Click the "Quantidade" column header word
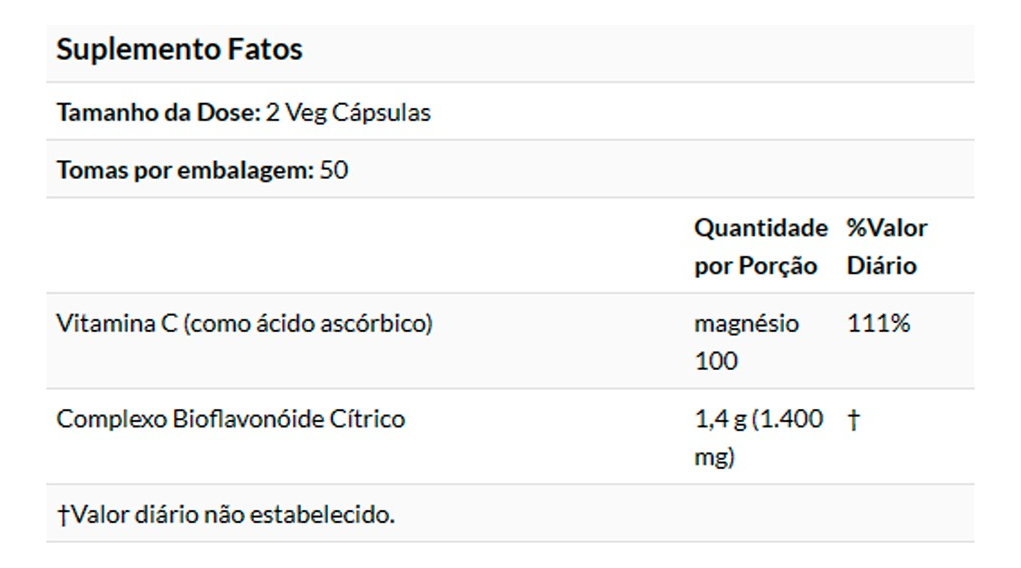 pos(761,228)
